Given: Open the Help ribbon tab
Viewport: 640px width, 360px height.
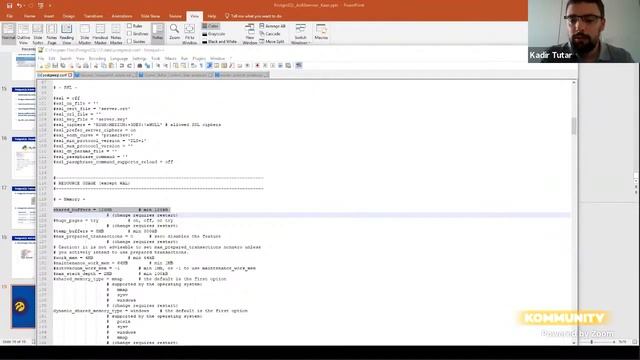Looking at the screenshot, I should click(211, 16).
